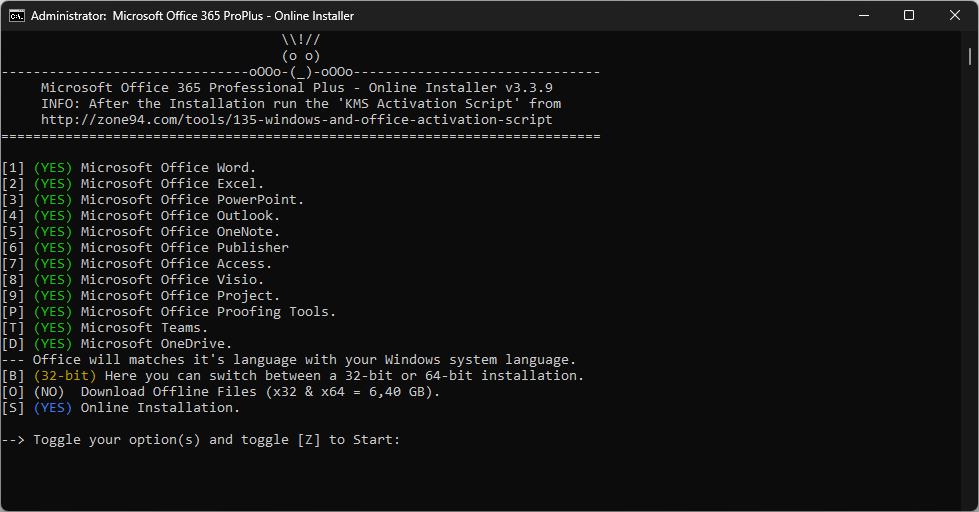Click the (YES) status next to Microsoft Office Access
The width and height of the screenshot is (979, 512).
(x=53, y=263)
